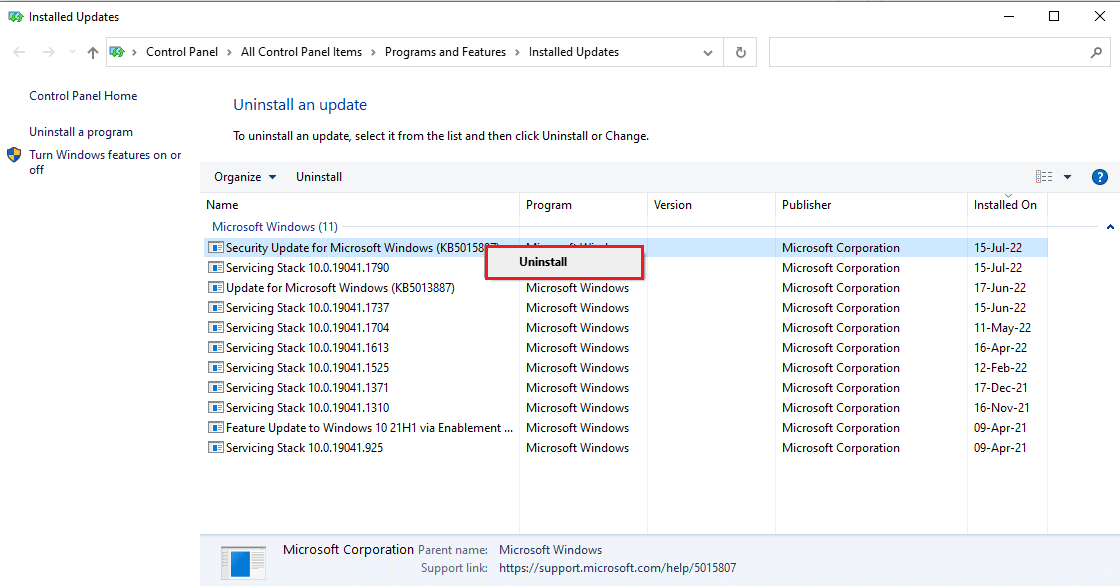Click the change view icon
This screenshot has height=586, width=1120.
pos(1044,177)
